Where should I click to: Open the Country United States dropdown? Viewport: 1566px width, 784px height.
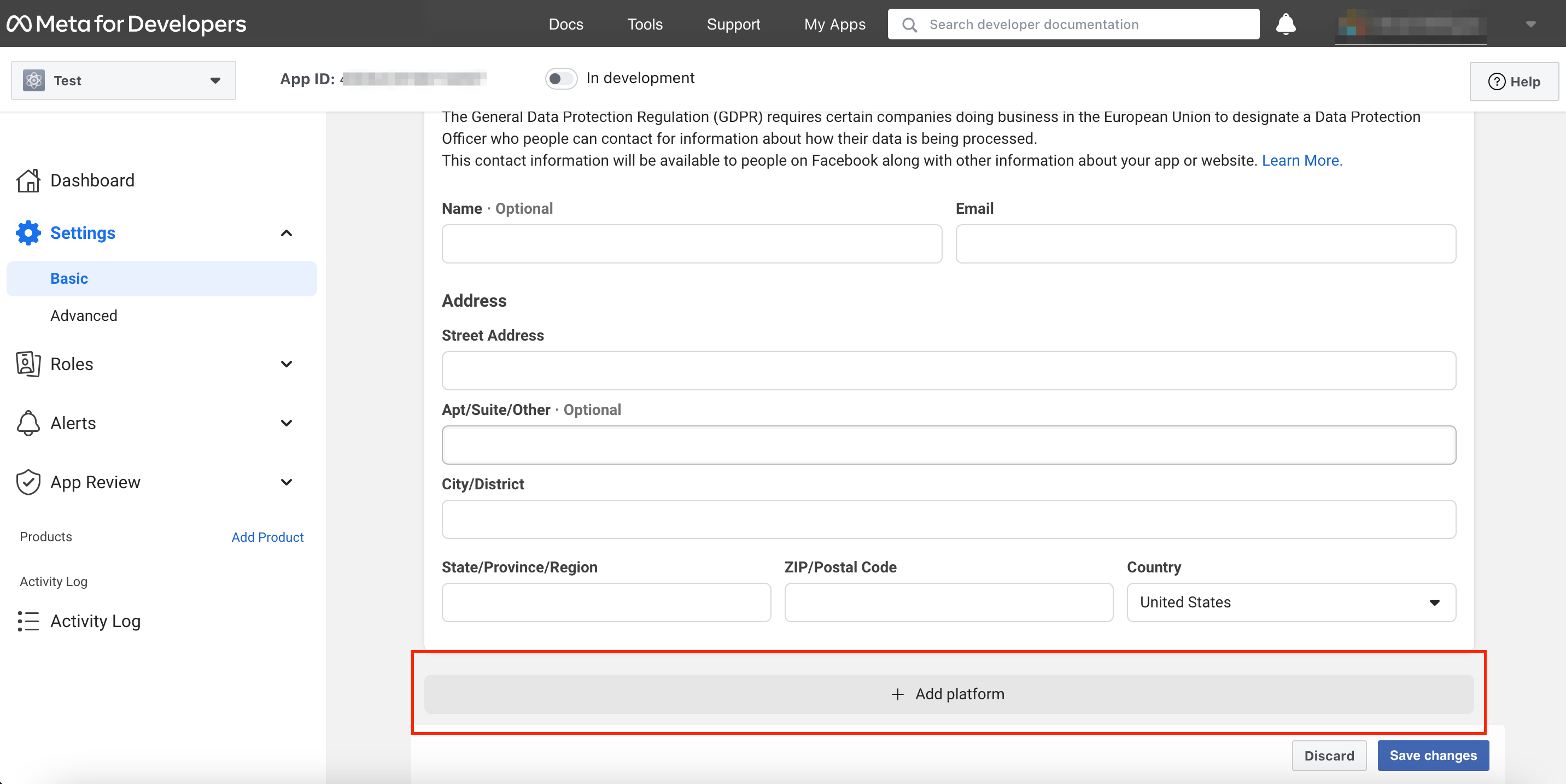coord(1290,602)
